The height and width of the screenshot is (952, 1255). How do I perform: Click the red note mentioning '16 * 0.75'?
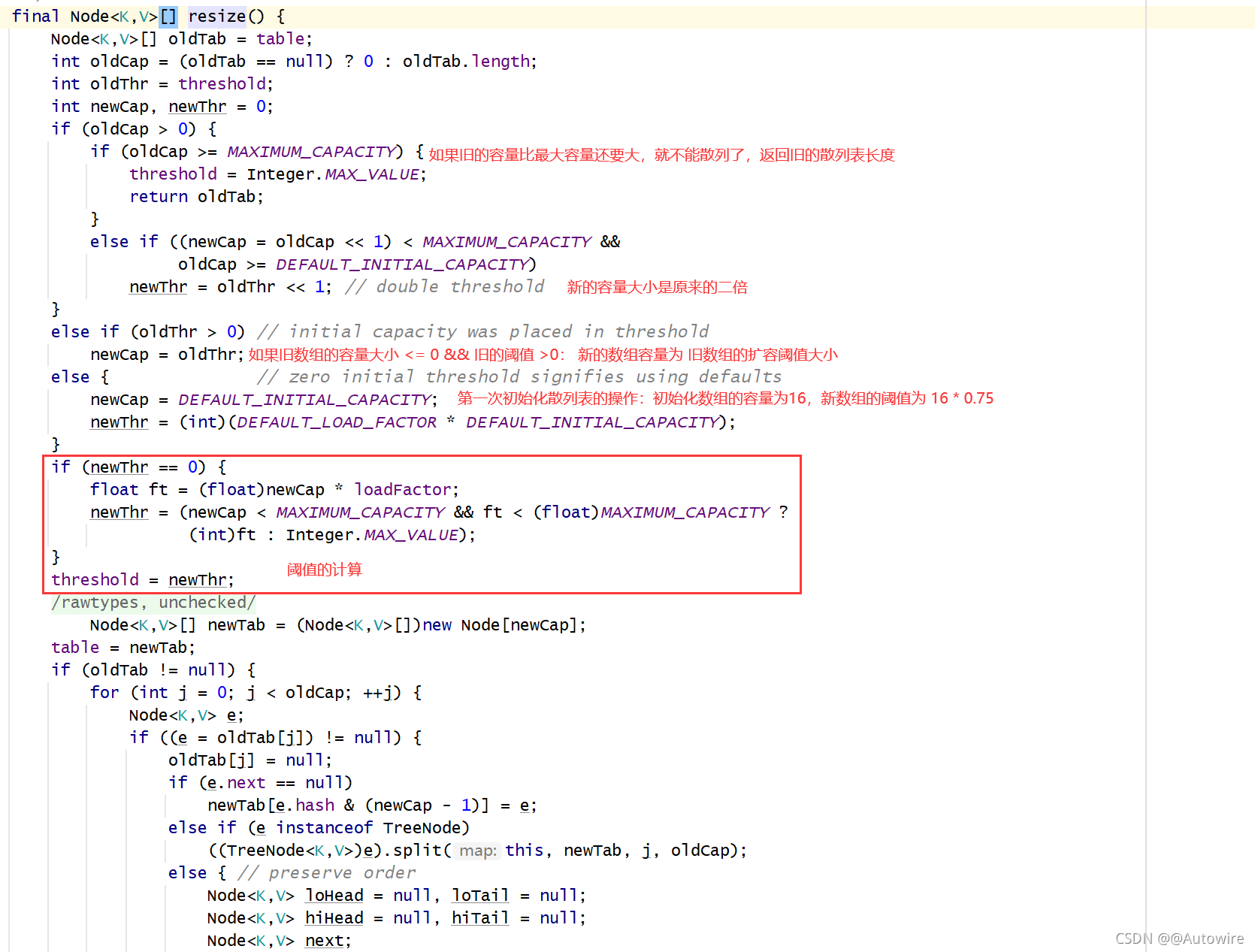coord(725,398)
